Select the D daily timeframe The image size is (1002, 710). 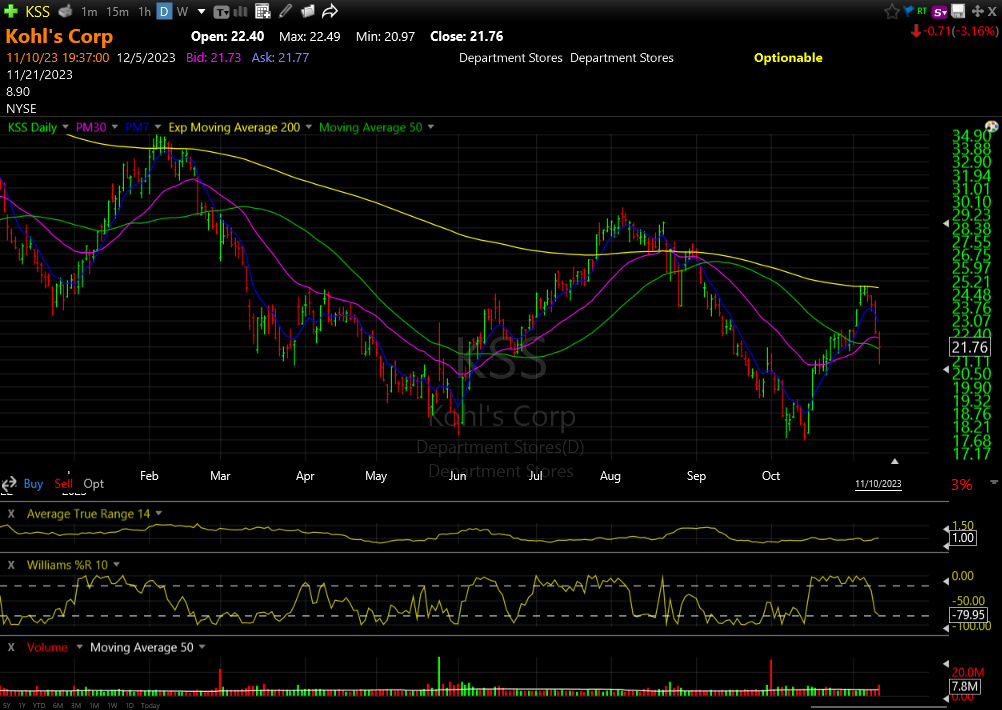[164, 12]
